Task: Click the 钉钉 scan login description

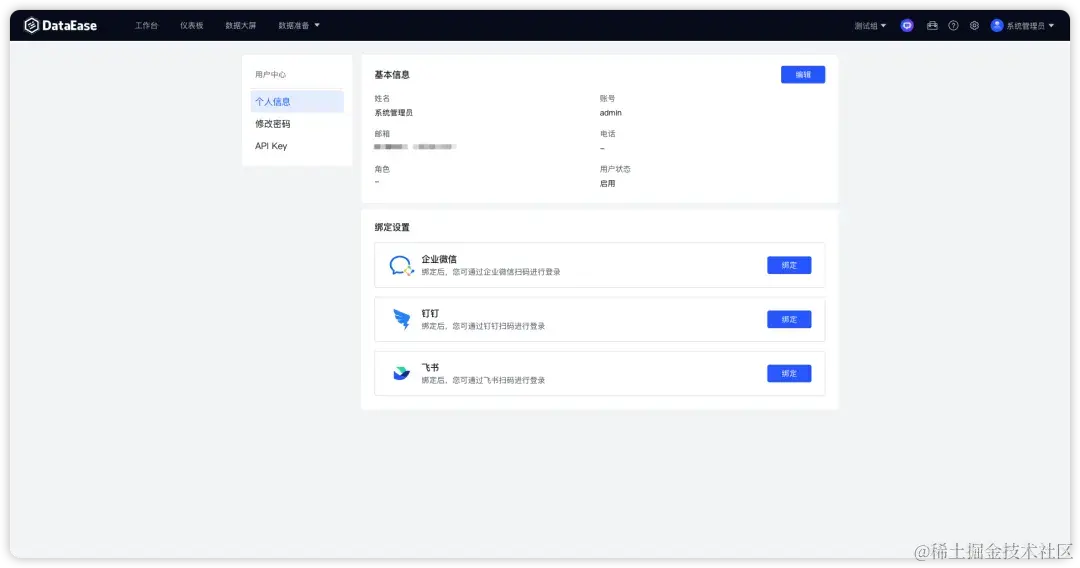Action: pyautogui.click(x=484, y=326)
